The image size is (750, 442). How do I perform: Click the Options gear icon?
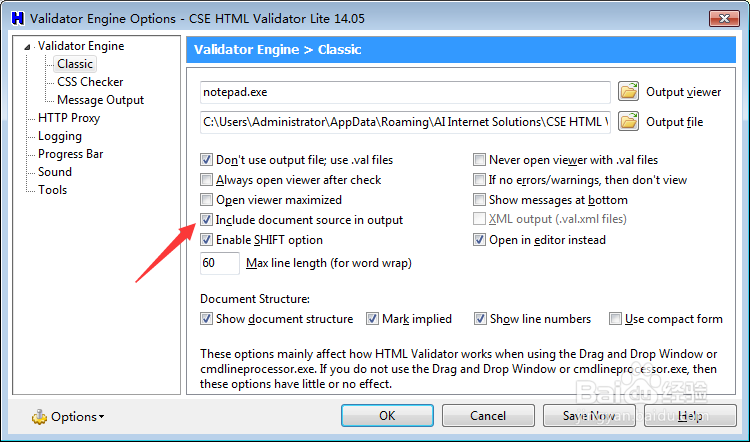click(39, 416)
